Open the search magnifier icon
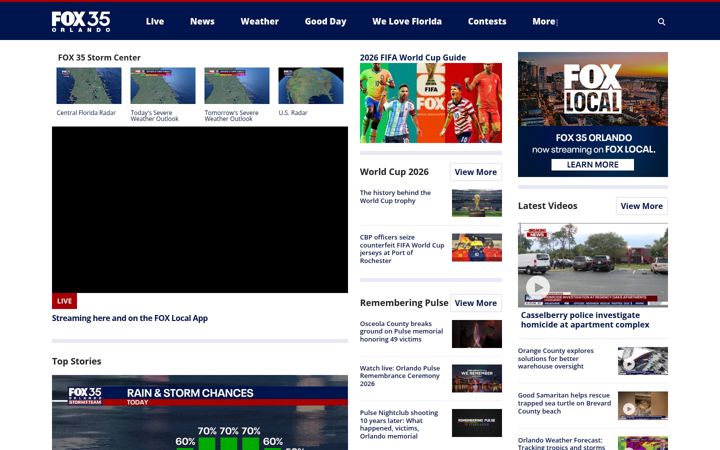Viewport: 720px width, 450px height. 661,22
